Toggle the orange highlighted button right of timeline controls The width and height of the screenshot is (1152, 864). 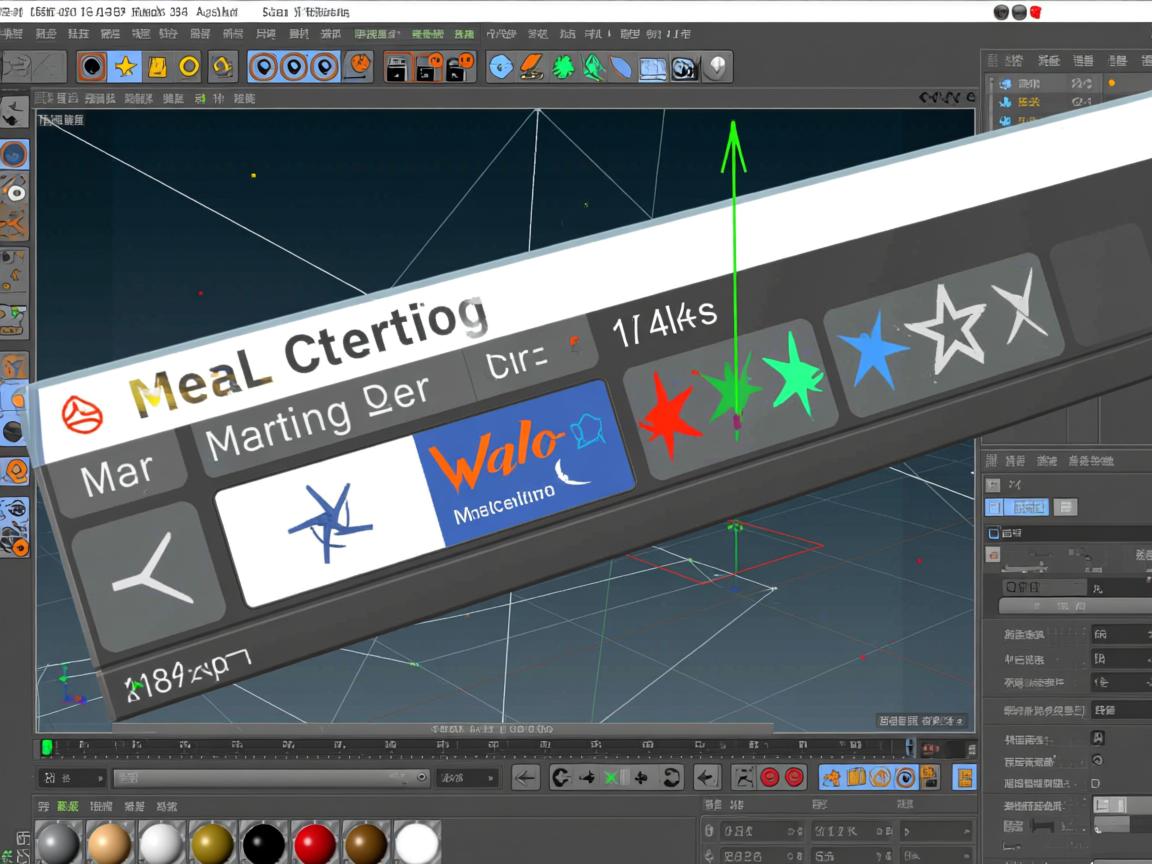pos(964,777)
